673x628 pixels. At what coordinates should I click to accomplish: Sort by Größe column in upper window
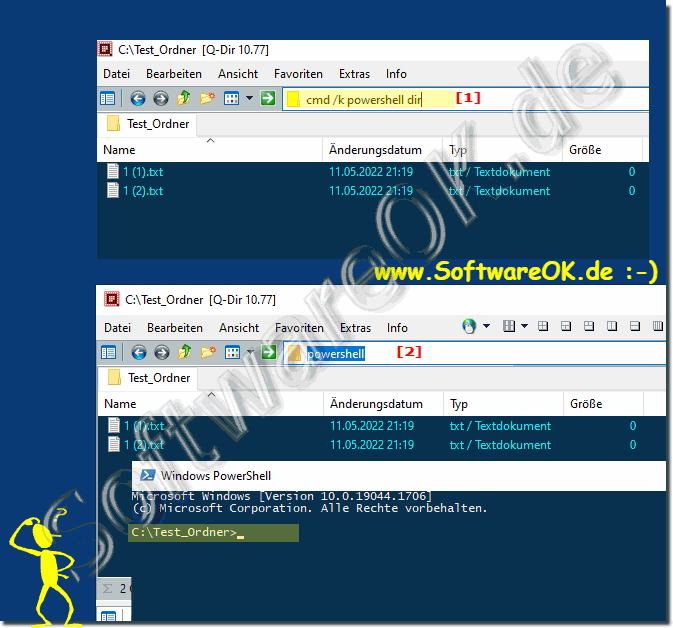click(x=602, y=150)
